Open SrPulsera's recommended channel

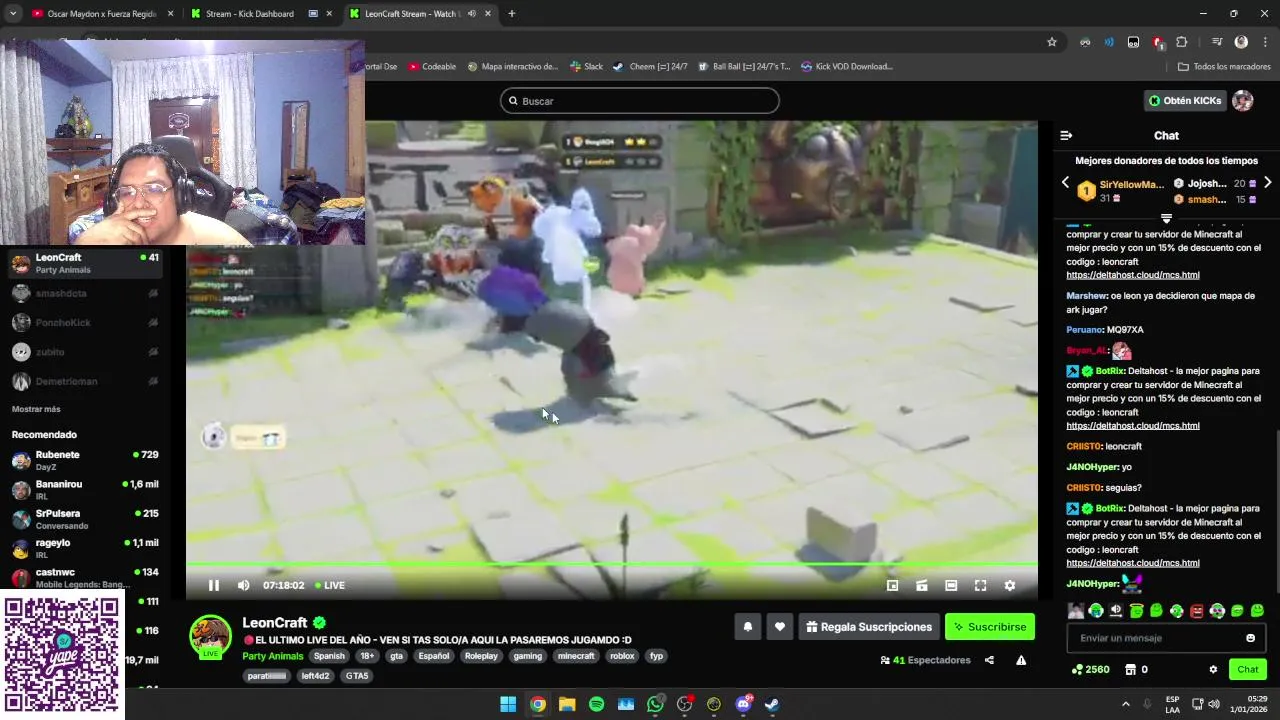(x=85, y=519)
